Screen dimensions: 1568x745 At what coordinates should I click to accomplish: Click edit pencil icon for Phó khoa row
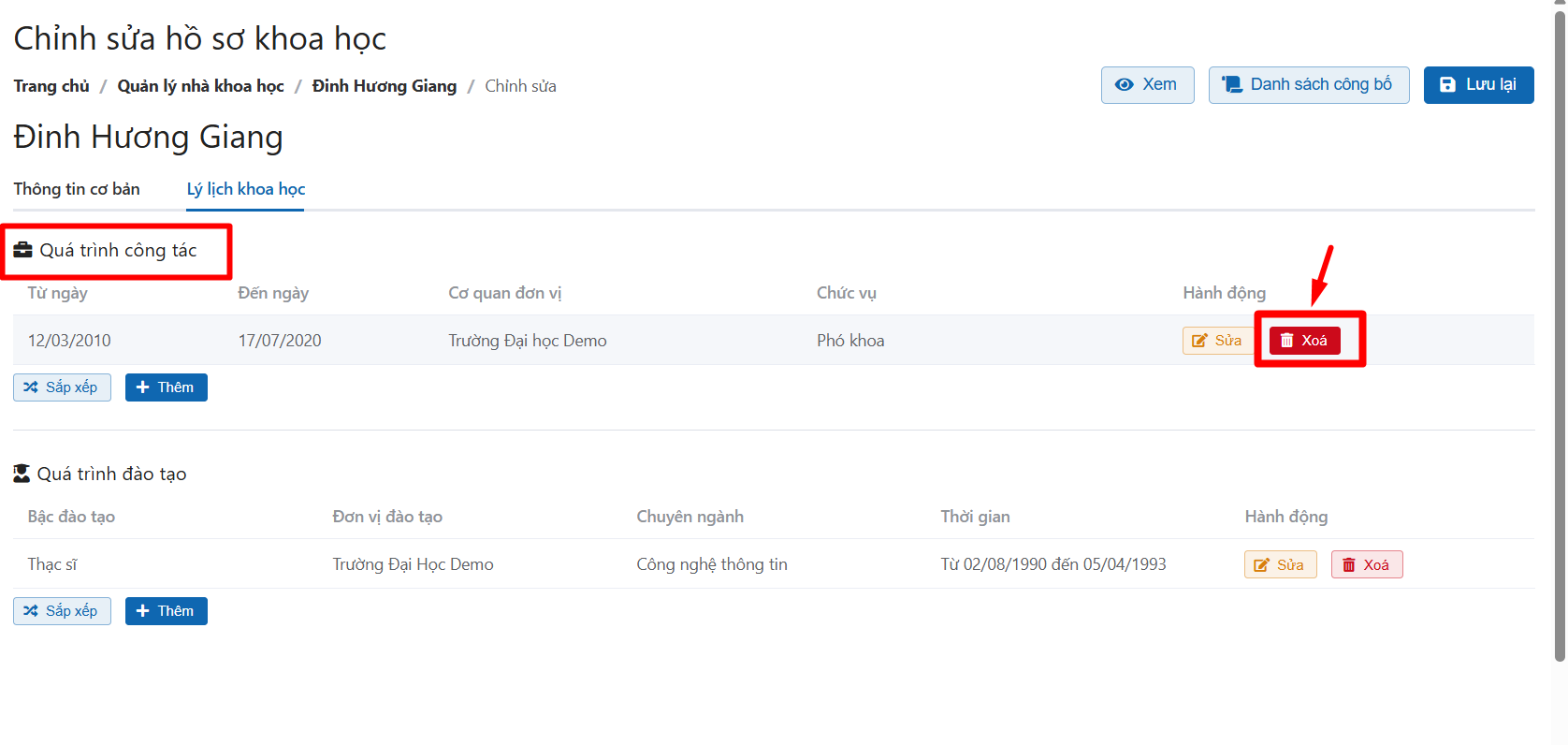pyautogui.click(x=1199, y=341)
